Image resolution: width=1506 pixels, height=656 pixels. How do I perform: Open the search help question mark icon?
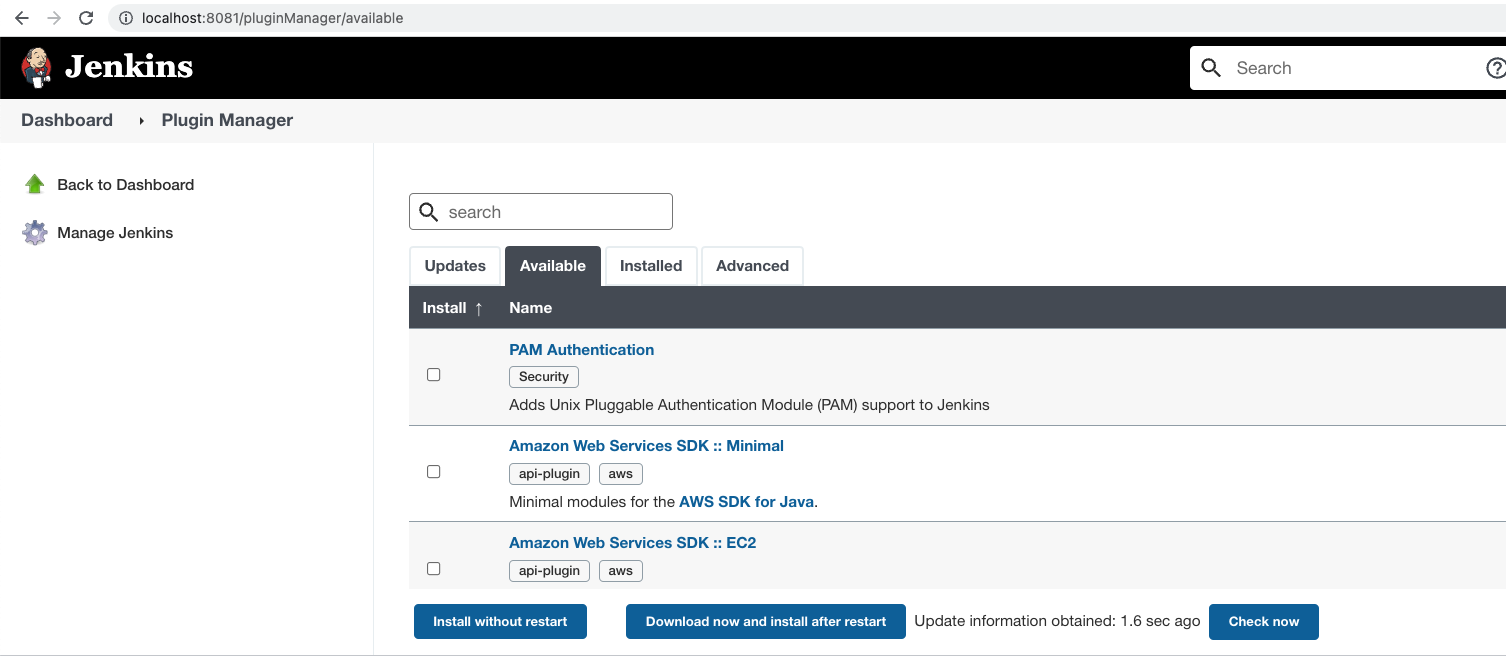click(x=1496, y=68)
